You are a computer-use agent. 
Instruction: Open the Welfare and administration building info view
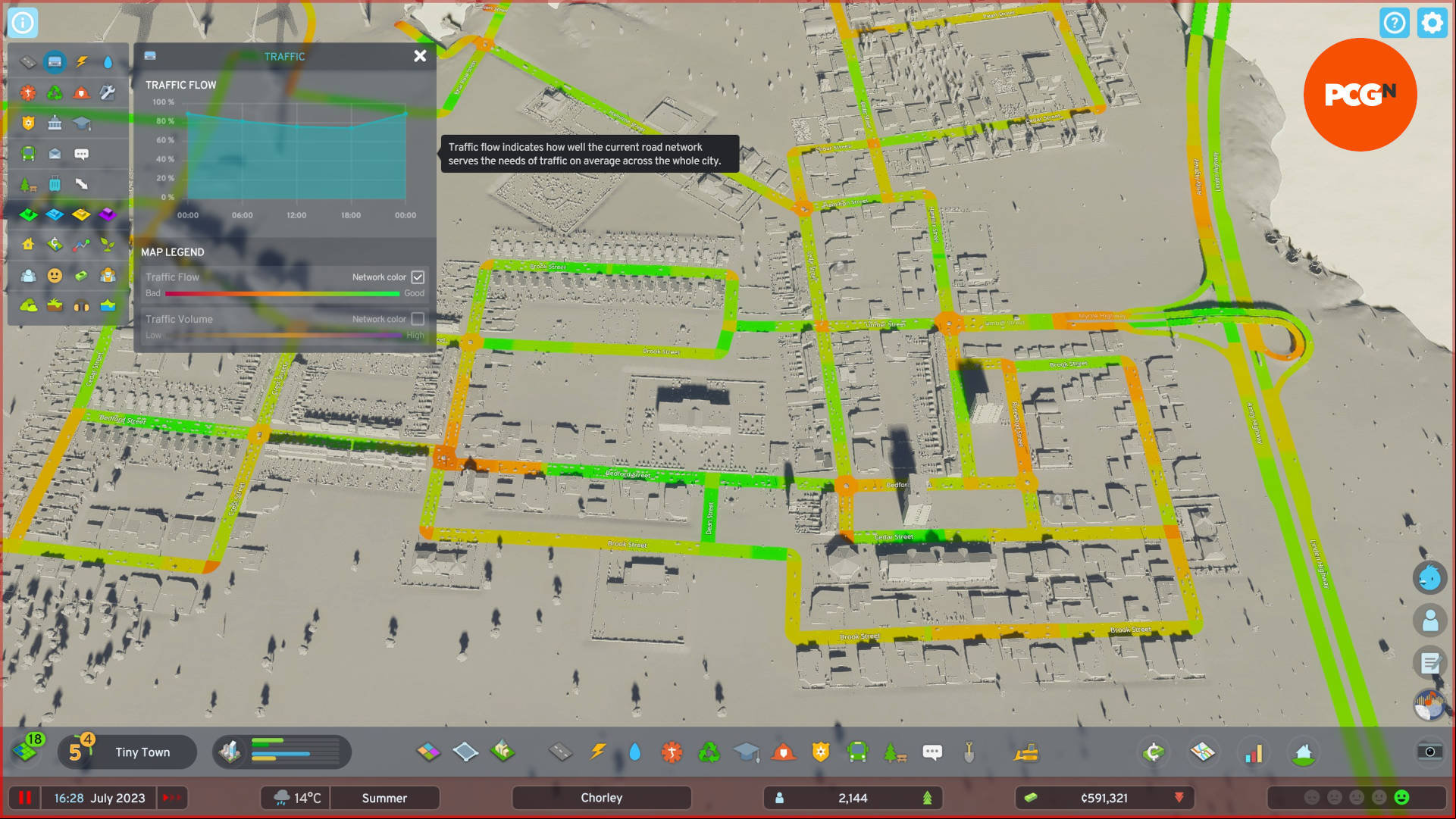55,123
